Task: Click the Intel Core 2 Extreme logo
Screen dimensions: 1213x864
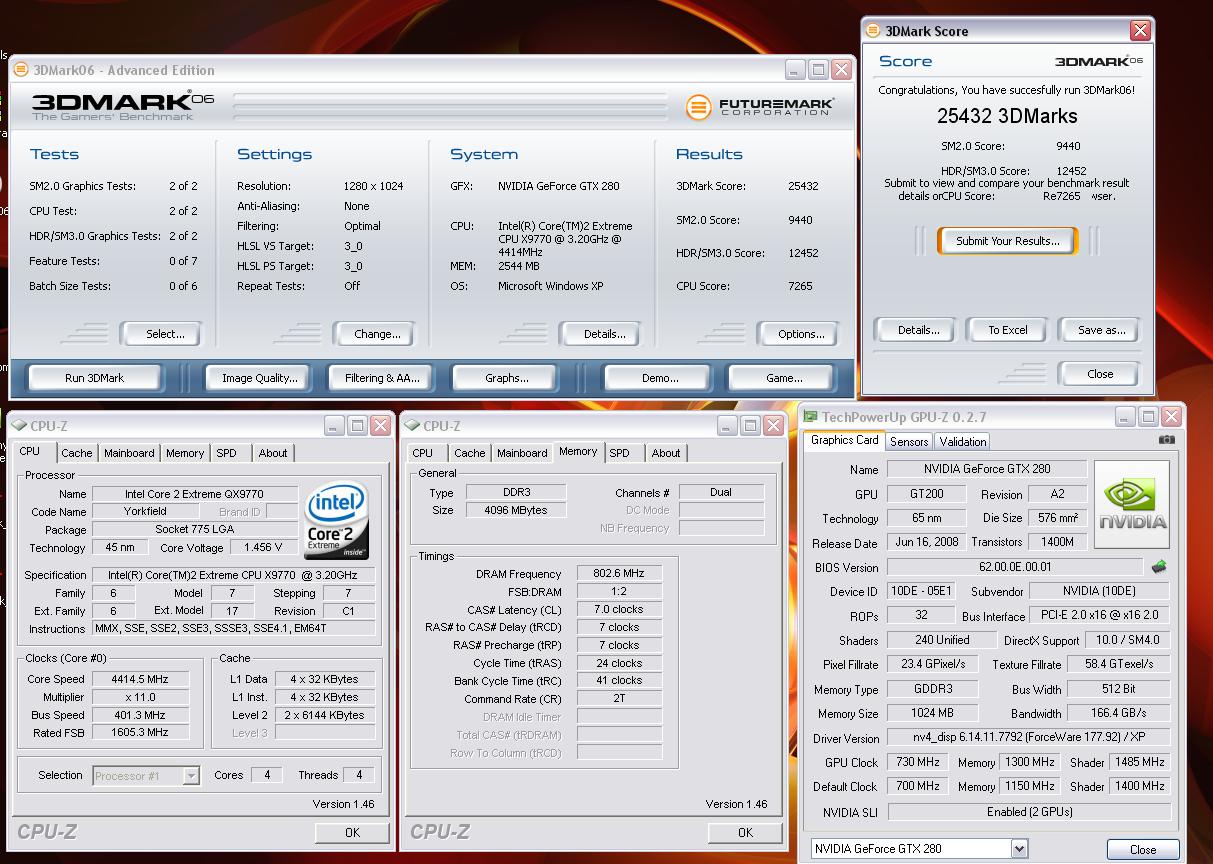Action: point(337,520)
